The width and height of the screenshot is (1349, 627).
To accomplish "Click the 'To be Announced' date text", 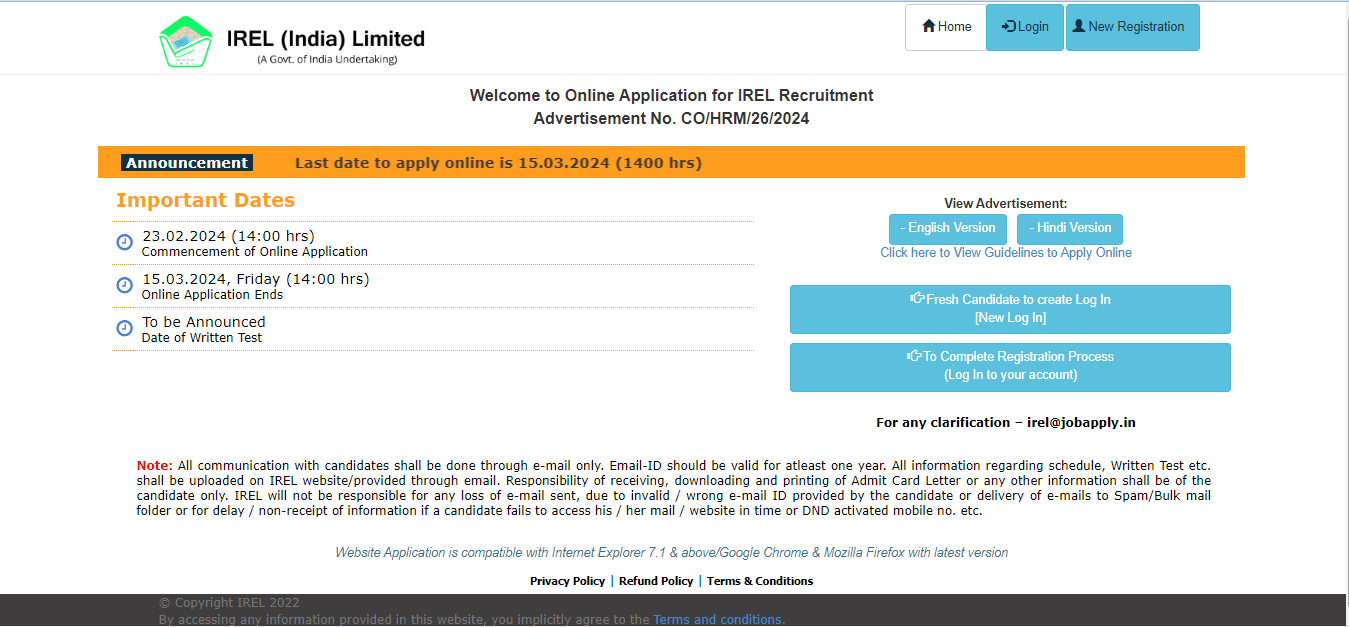I will click(204, 322).
